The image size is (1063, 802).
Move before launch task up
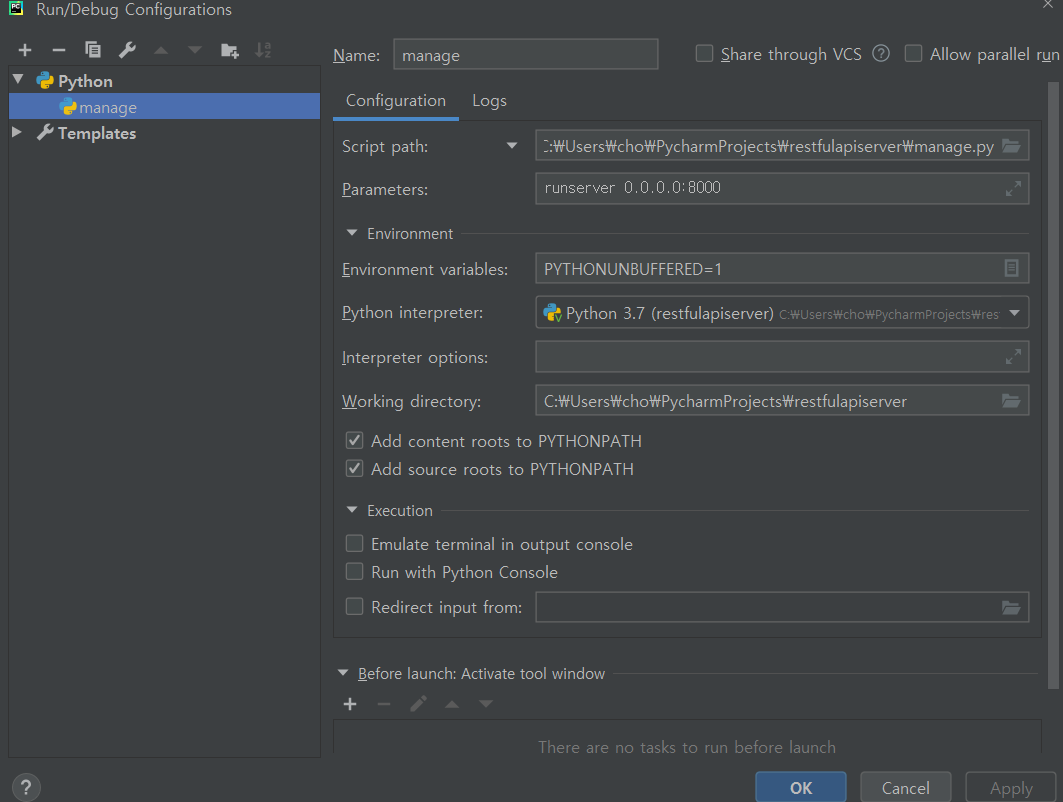(x=452, y=704)
